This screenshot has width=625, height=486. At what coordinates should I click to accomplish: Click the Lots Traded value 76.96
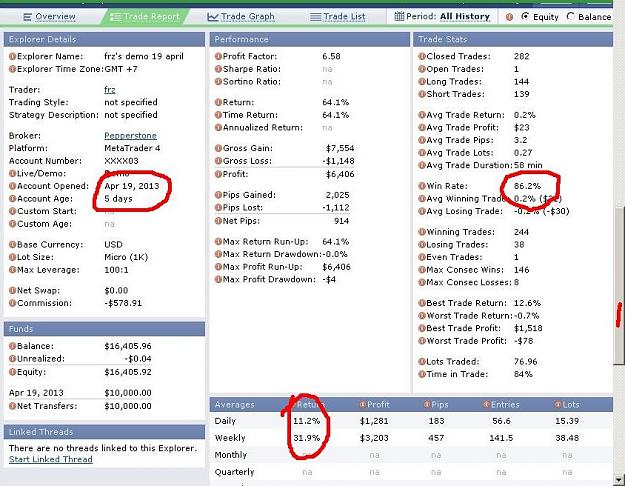tap(525, 362)
